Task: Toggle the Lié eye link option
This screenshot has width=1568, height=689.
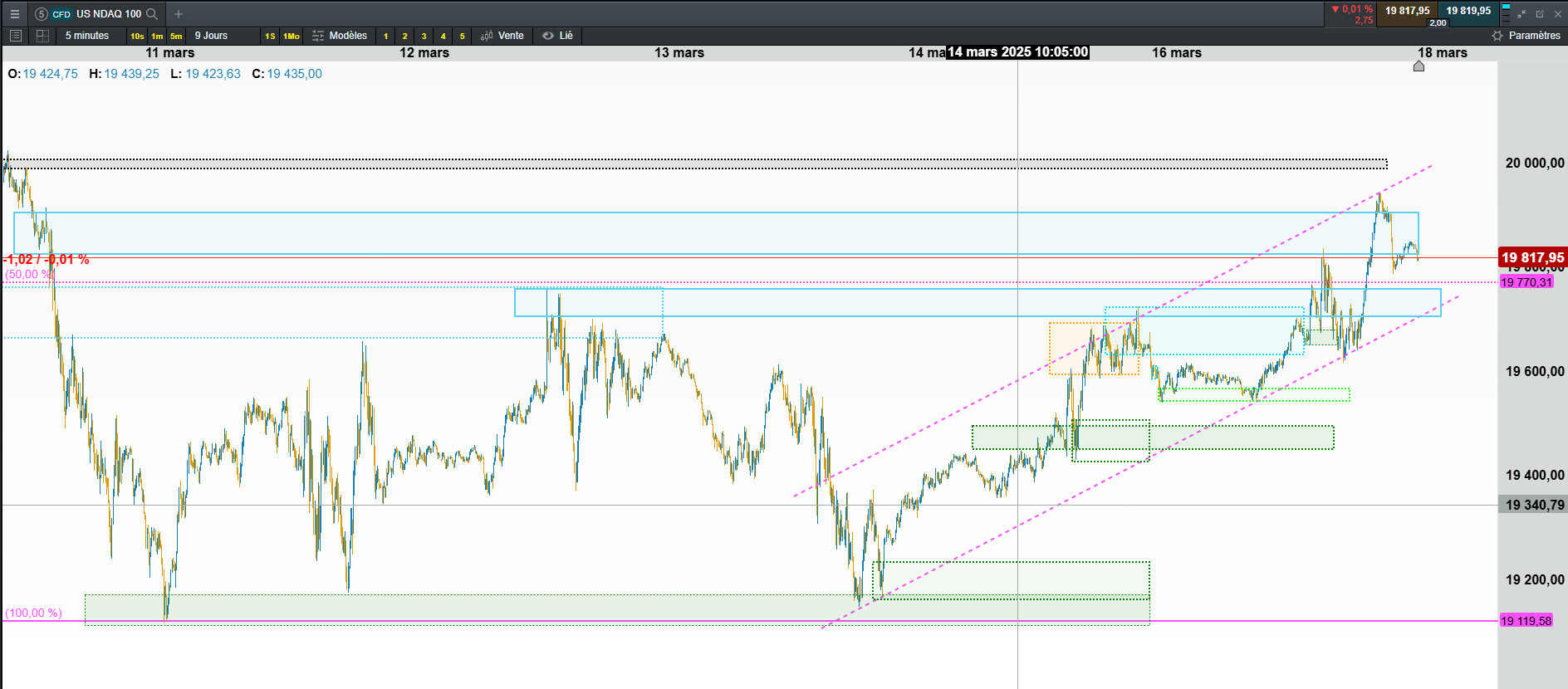Action: pos(558,36)
